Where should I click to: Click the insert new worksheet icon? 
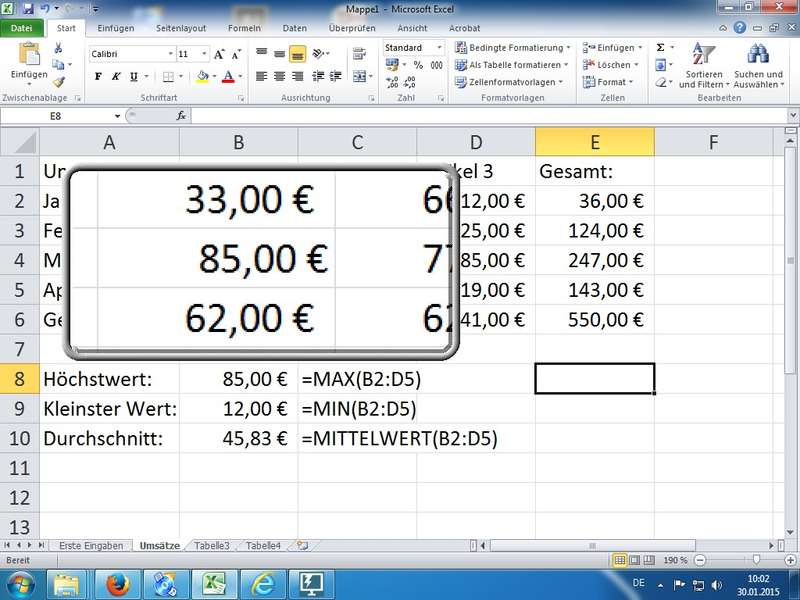(303, 545)
